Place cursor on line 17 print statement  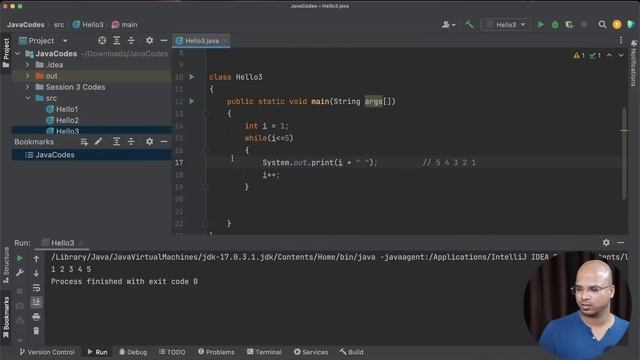(320, 162)
